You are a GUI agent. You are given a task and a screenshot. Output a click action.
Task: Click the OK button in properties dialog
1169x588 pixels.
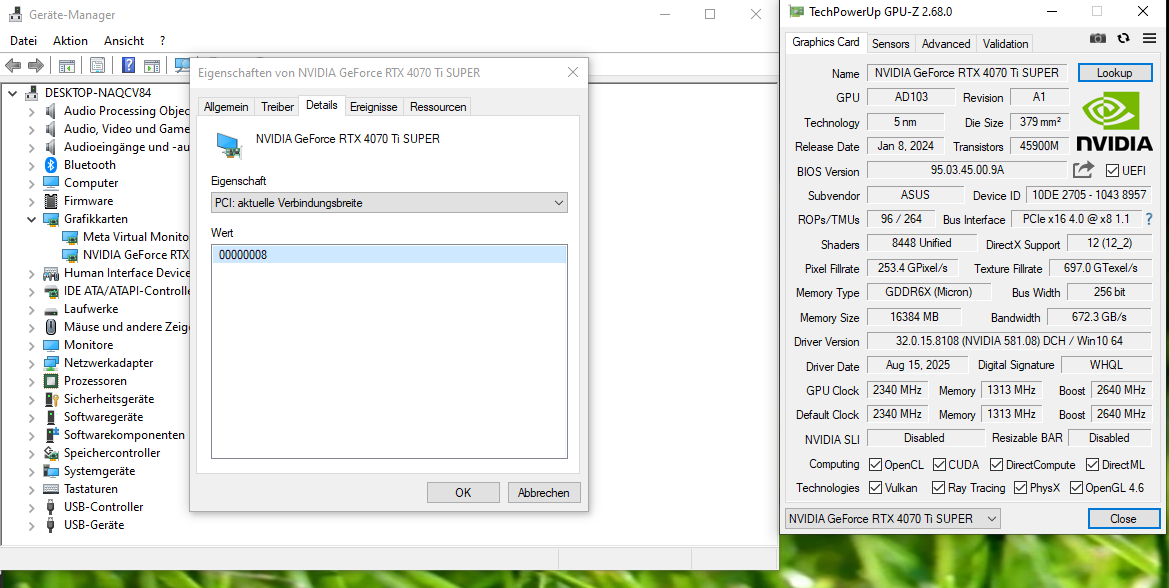463,493
